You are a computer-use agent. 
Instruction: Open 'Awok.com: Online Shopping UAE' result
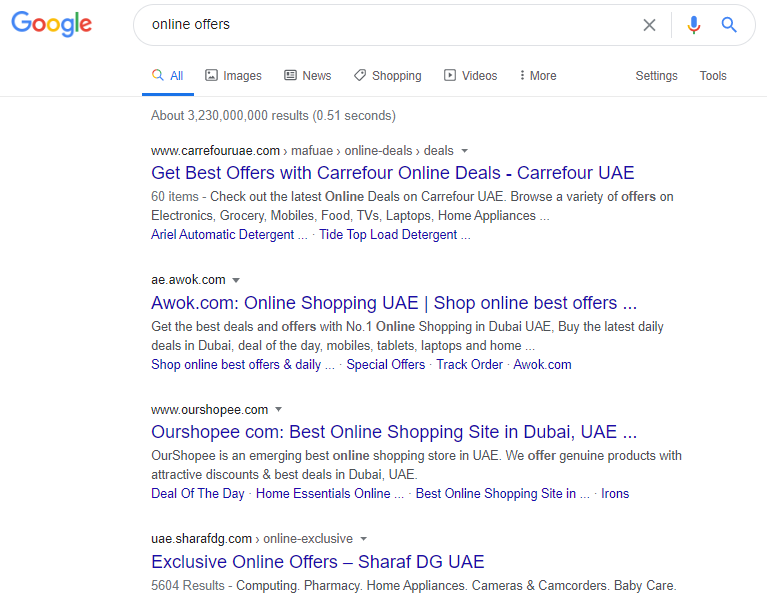(394, 303)
